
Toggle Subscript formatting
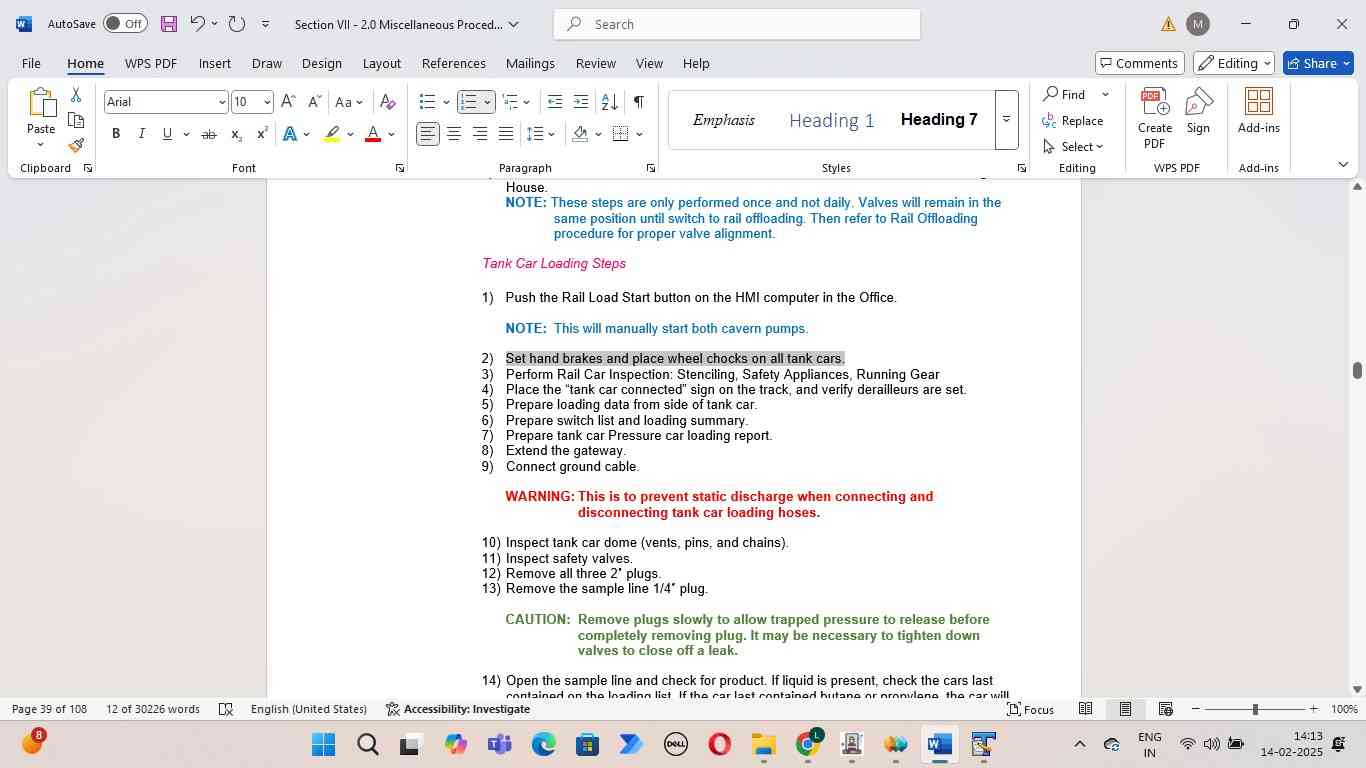[x=236, y=134]
